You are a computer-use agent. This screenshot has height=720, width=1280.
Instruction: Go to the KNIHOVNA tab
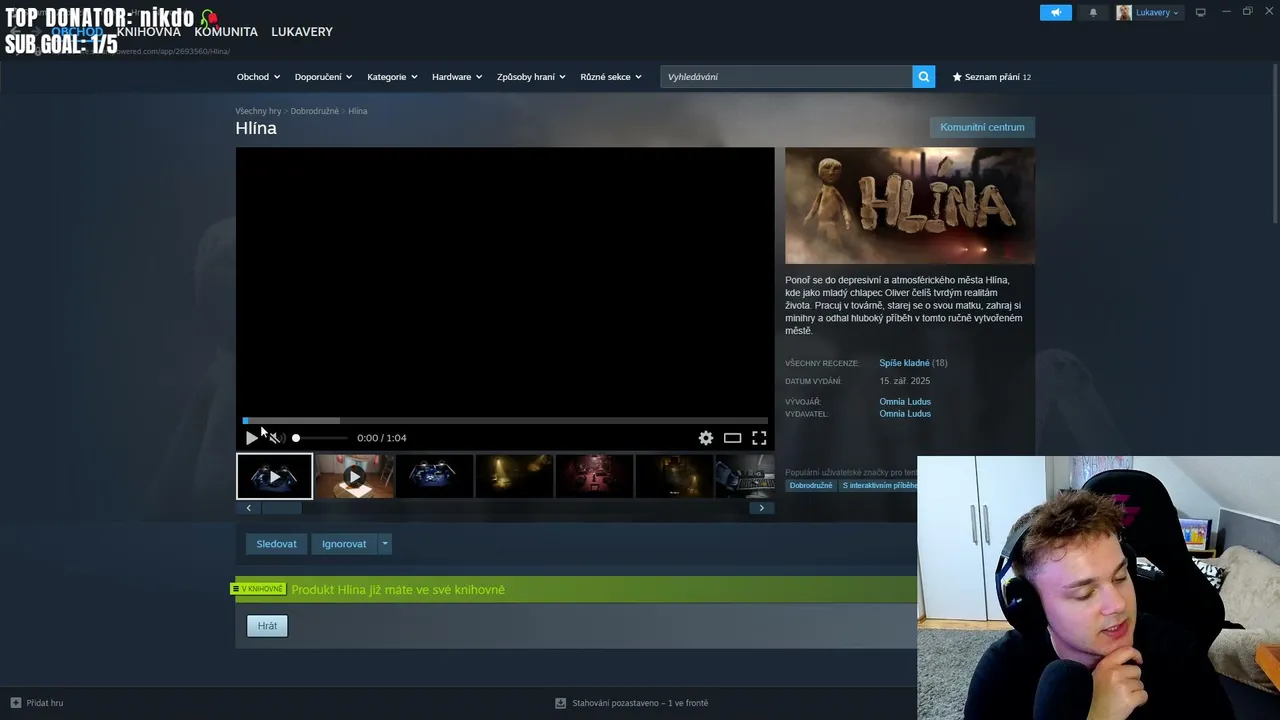[x=148, y=32]
